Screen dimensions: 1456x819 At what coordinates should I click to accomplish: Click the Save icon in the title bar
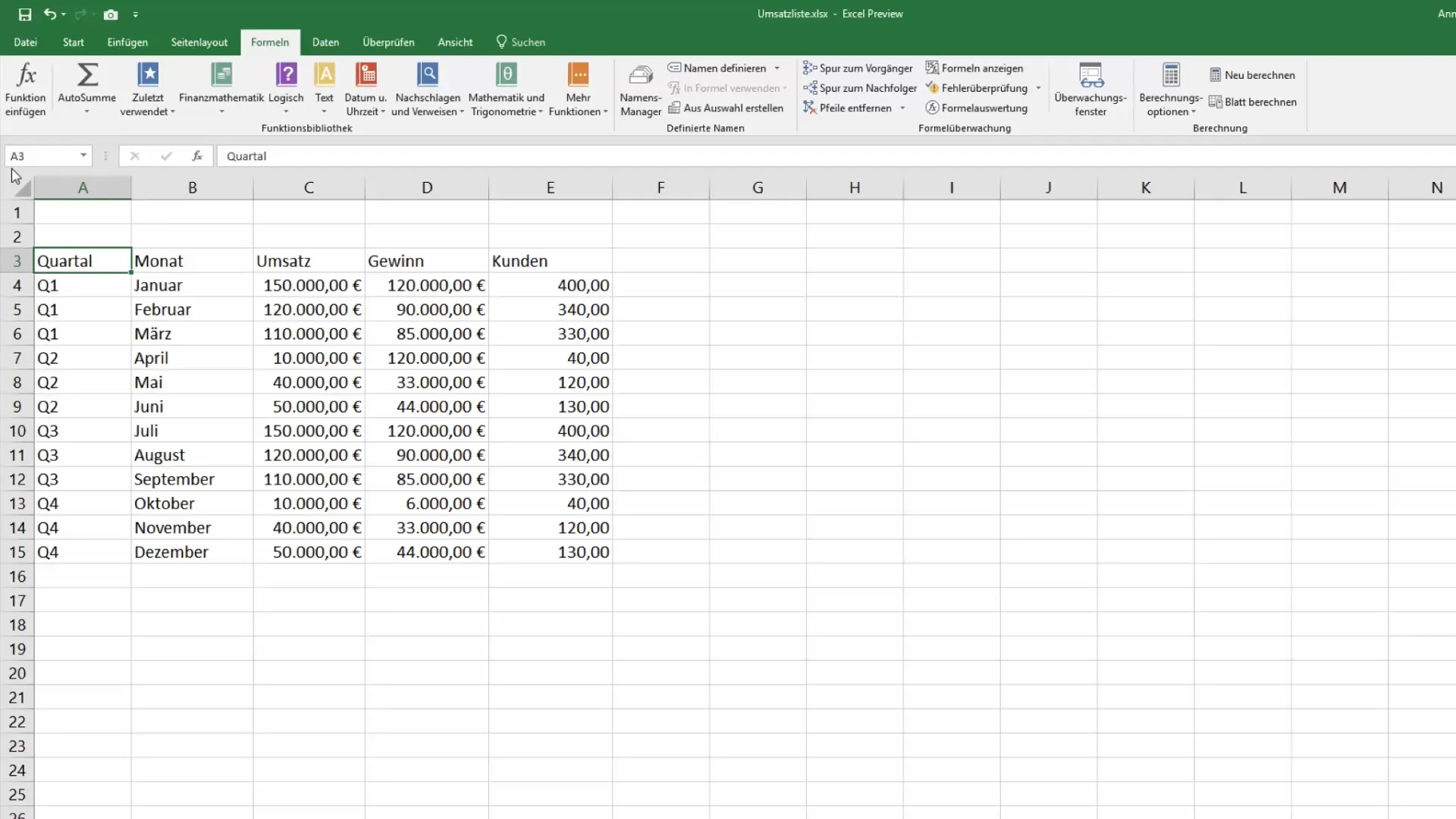(x=25, y=14)
